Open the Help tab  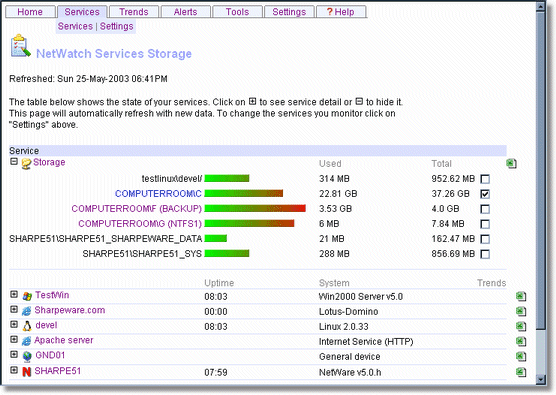click(x=341, y=12)
